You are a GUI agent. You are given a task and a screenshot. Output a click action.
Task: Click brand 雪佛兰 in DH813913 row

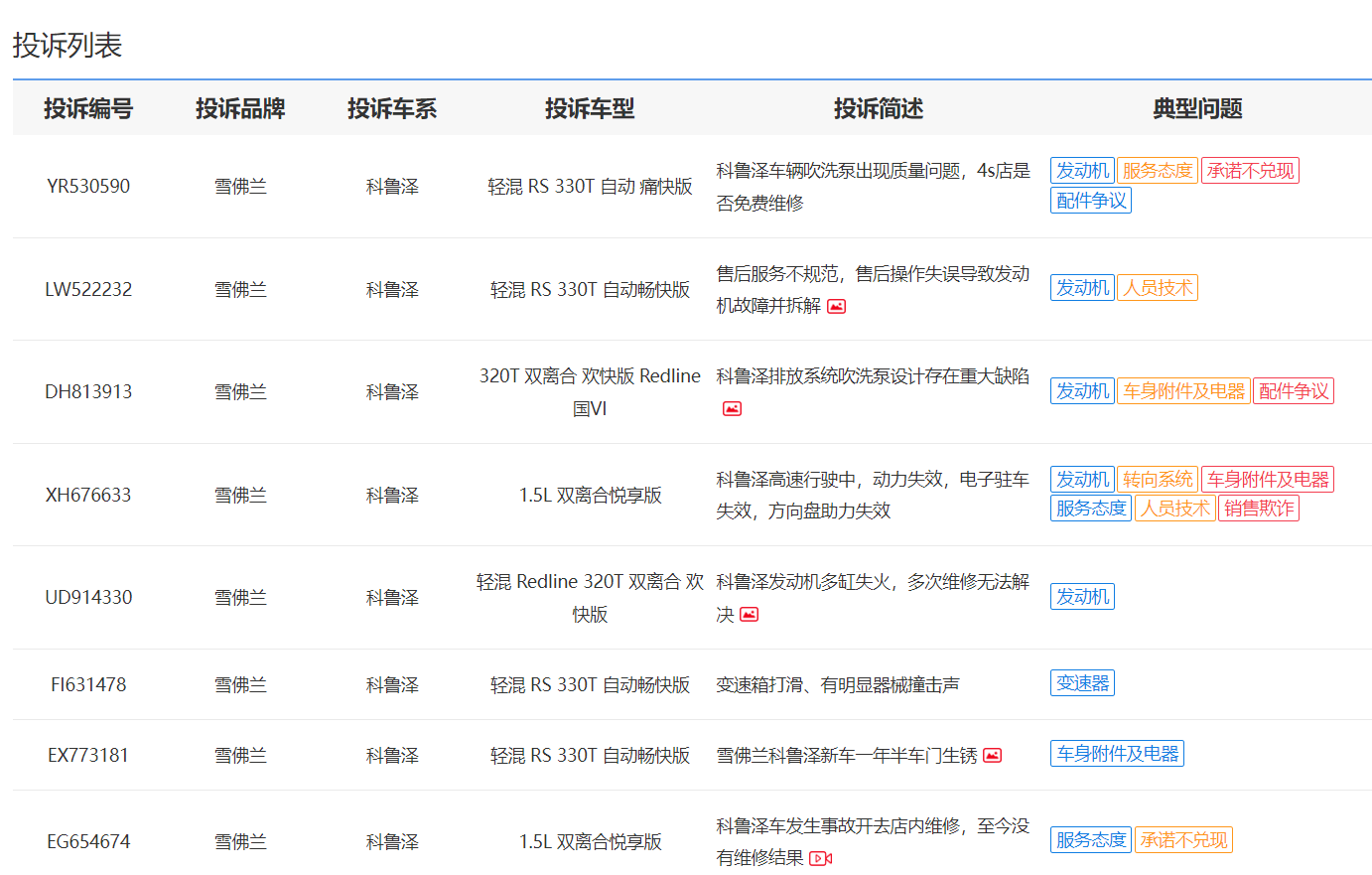[x=240, y=392]
